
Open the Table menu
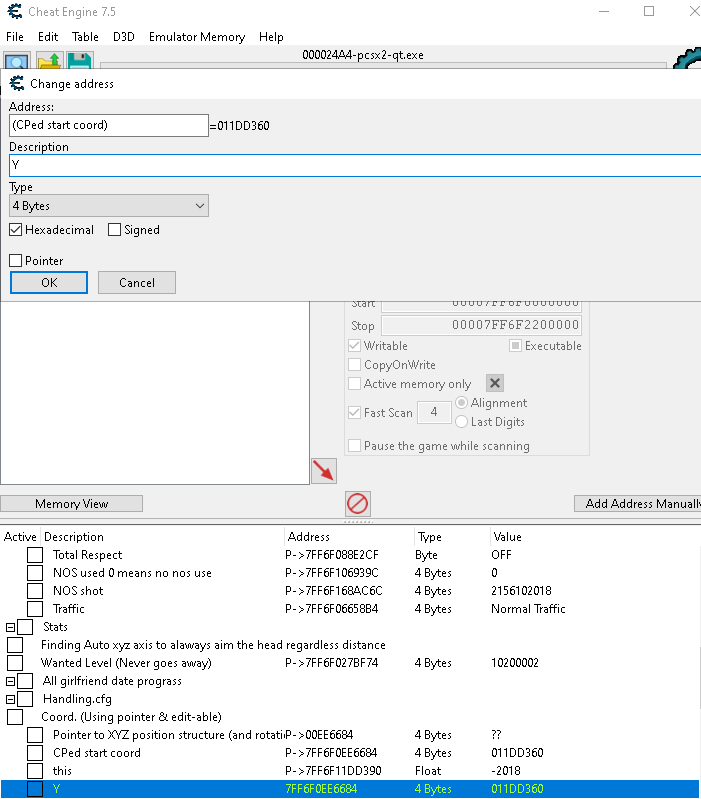pyautogui.click(x=85, y=37)
